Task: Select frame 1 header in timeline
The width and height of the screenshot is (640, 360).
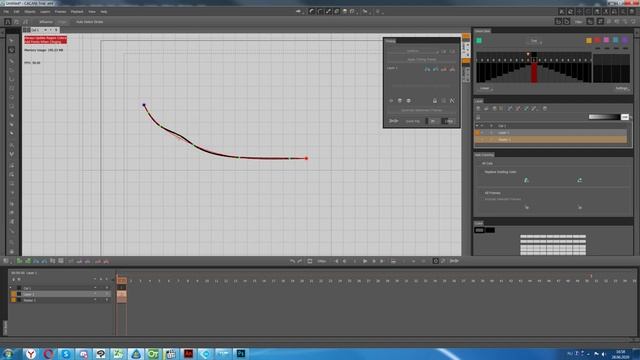Action: point(122,281)
